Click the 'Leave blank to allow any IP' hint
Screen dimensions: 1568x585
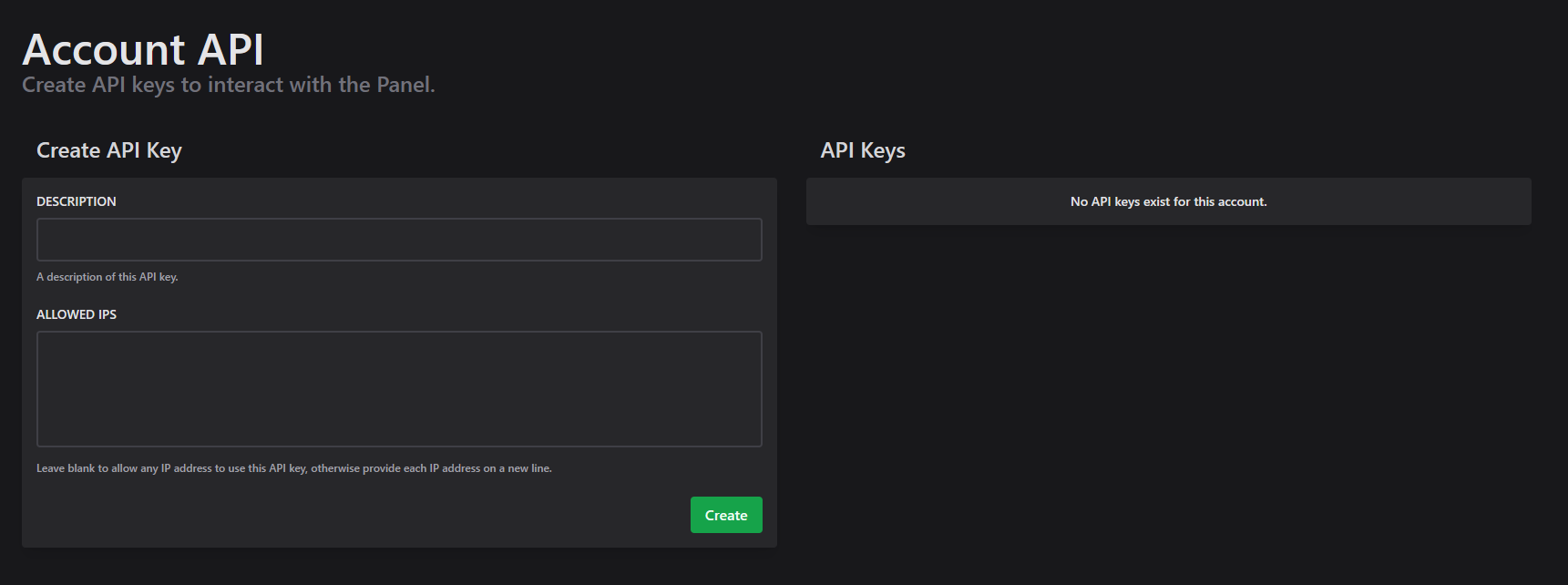[x=137, y=468]
